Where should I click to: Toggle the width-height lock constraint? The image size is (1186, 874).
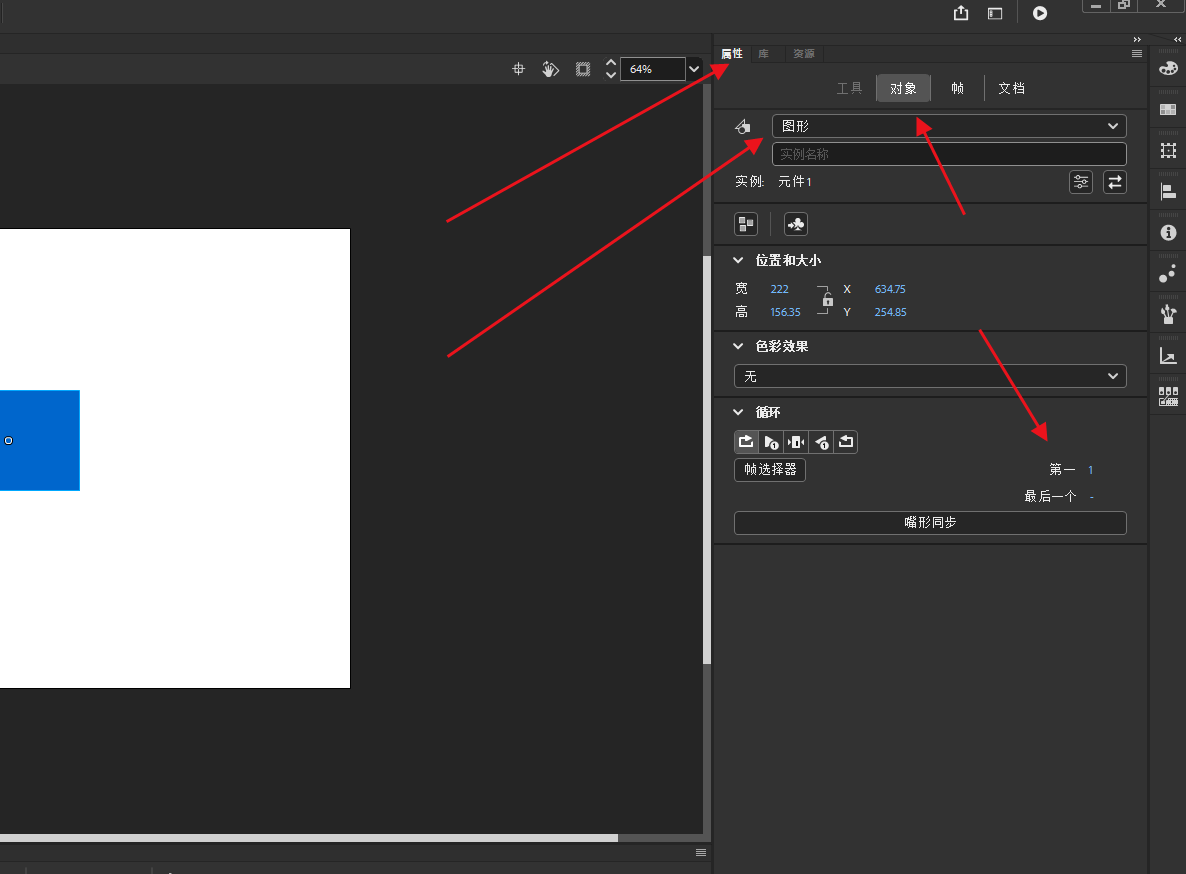827,300
